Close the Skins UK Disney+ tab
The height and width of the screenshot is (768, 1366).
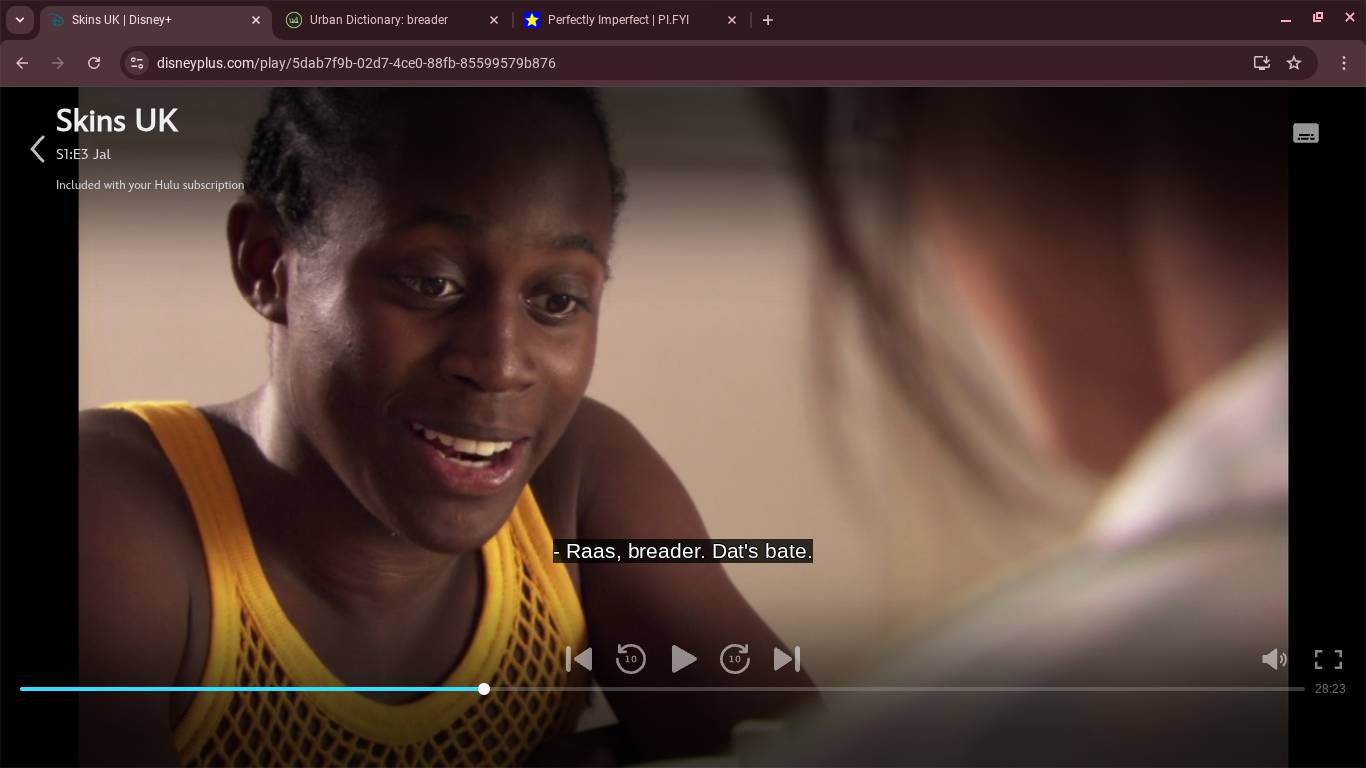pyautogui.click(x=256, y=20)
